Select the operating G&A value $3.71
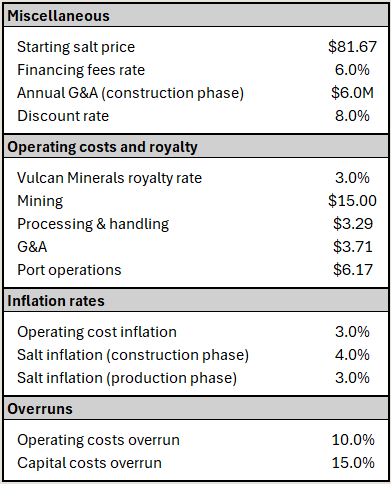The image size is (391, 484). (x=353, y=247)
